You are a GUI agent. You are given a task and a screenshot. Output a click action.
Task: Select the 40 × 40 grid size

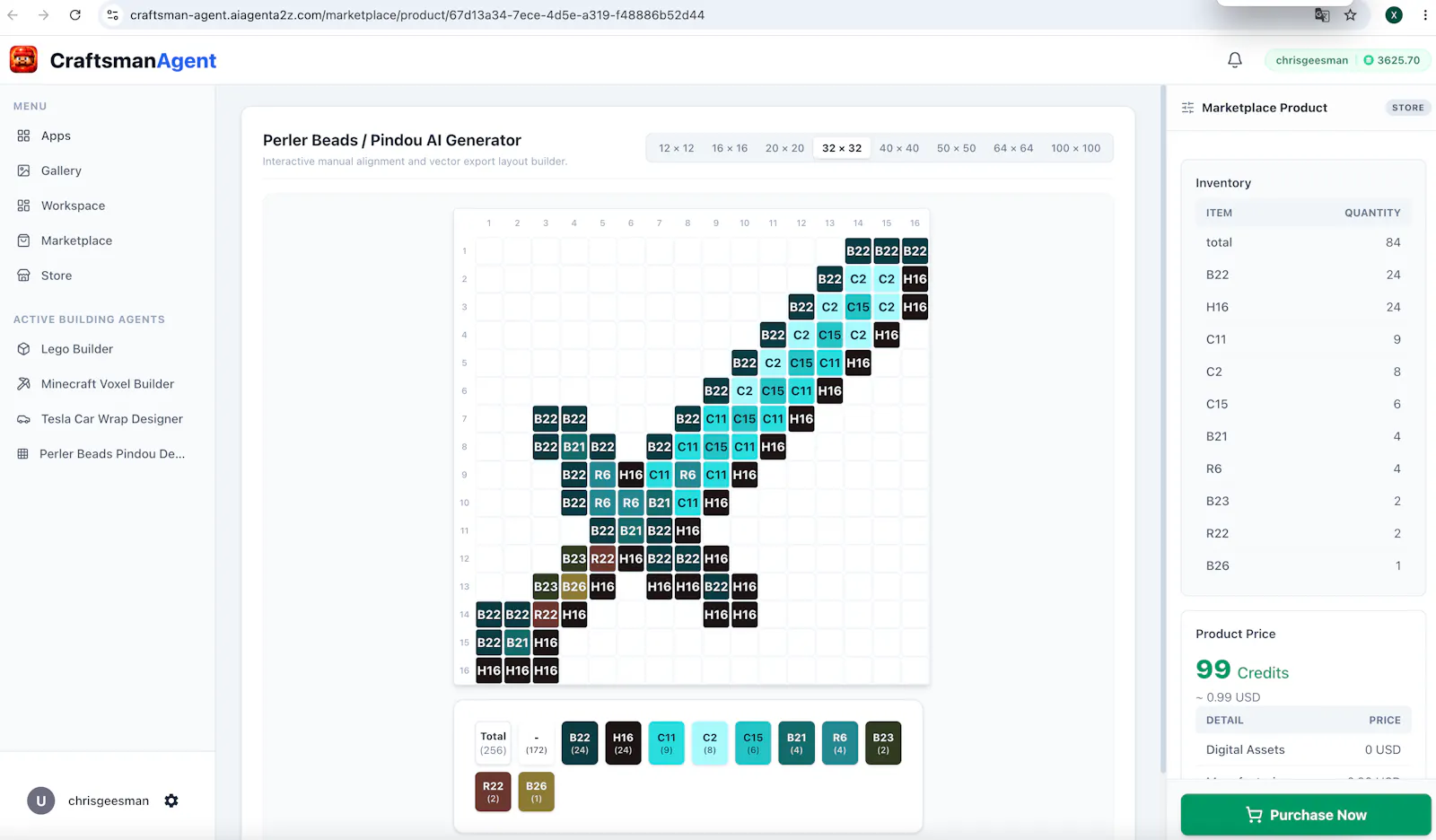tap(899, 148)
